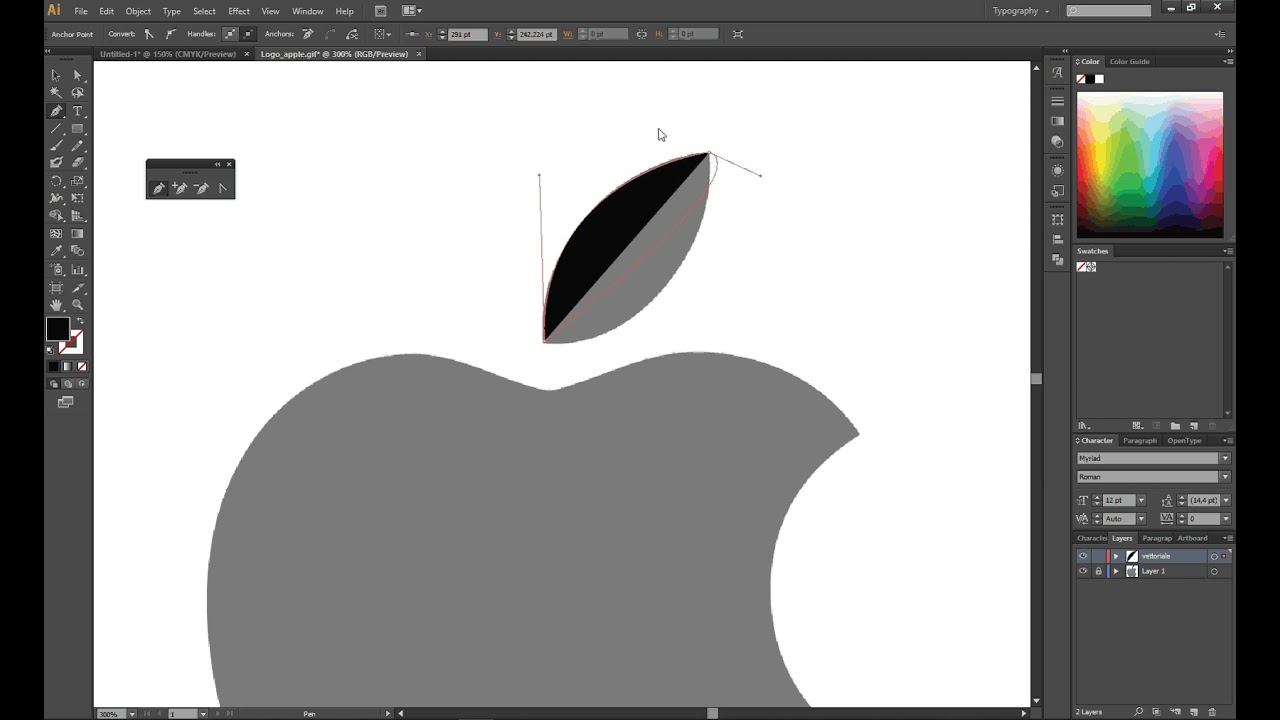Click the black fill color swatch
The image size is (1280, 720).
58,328
